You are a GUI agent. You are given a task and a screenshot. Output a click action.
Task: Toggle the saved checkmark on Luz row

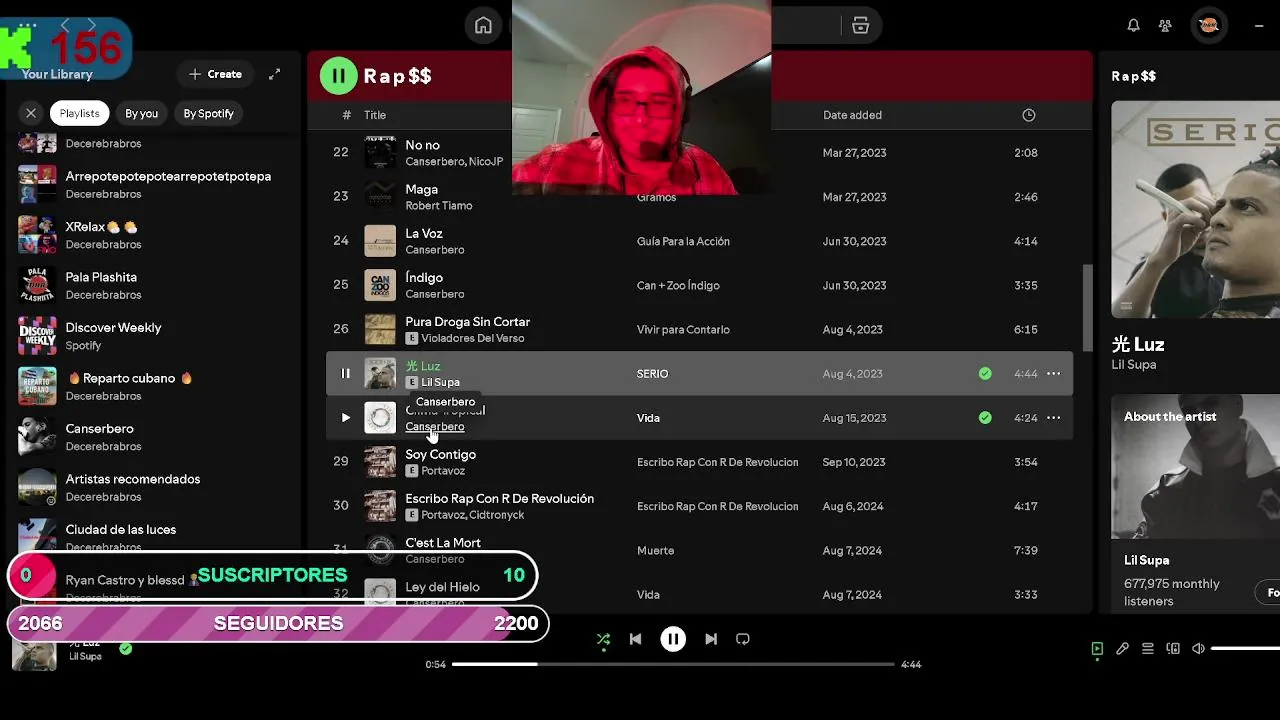click(985, 373)
